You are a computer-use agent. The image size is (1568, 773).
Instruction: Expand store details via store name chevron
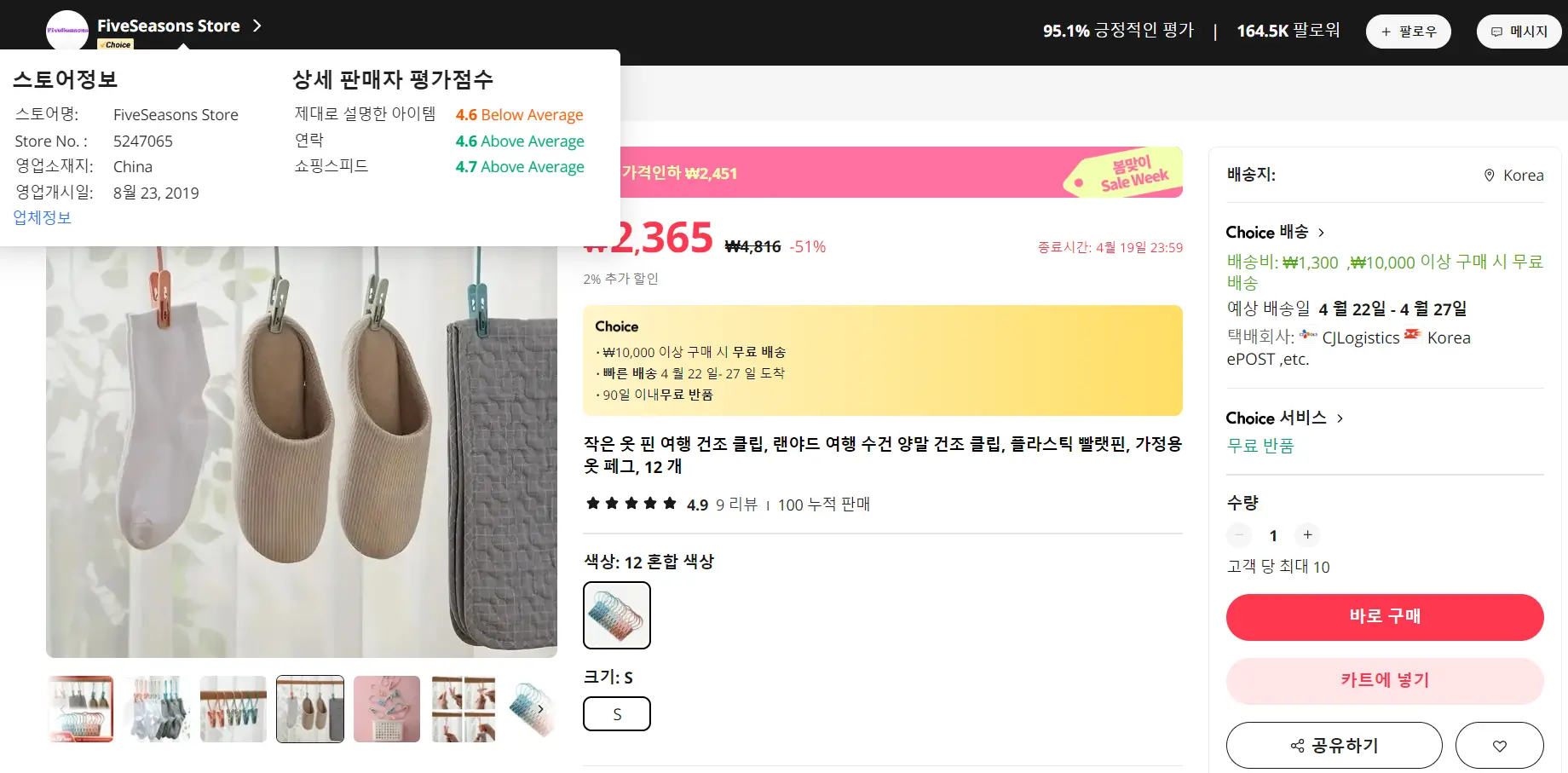click(x=257, y=26)
